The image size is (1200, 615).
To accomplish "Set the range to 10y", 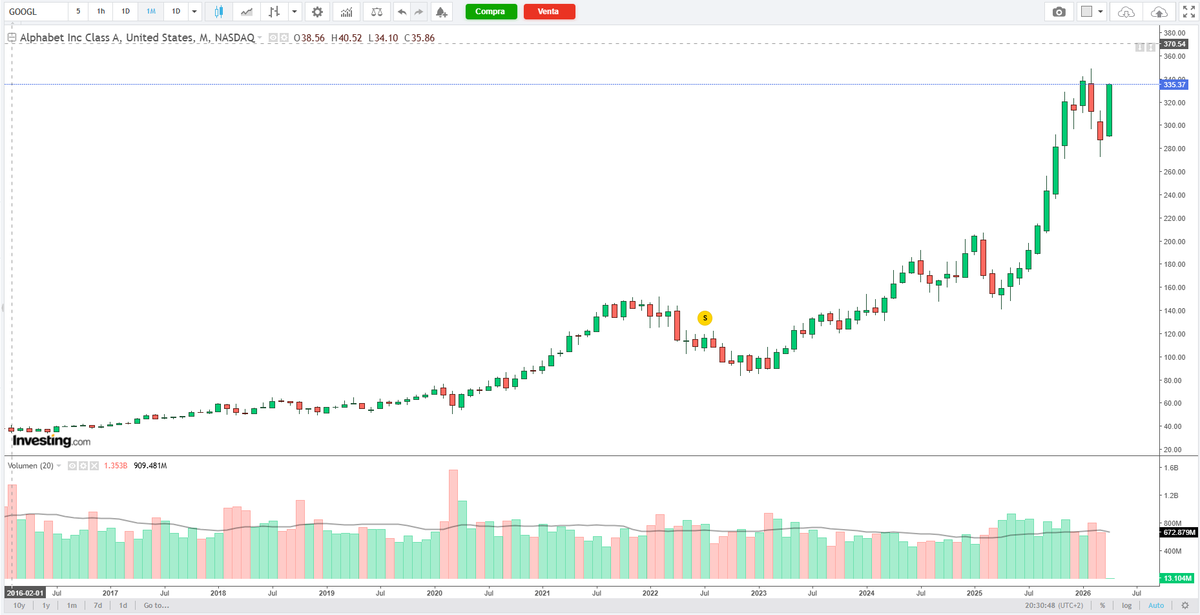I will tap(19, 605).
